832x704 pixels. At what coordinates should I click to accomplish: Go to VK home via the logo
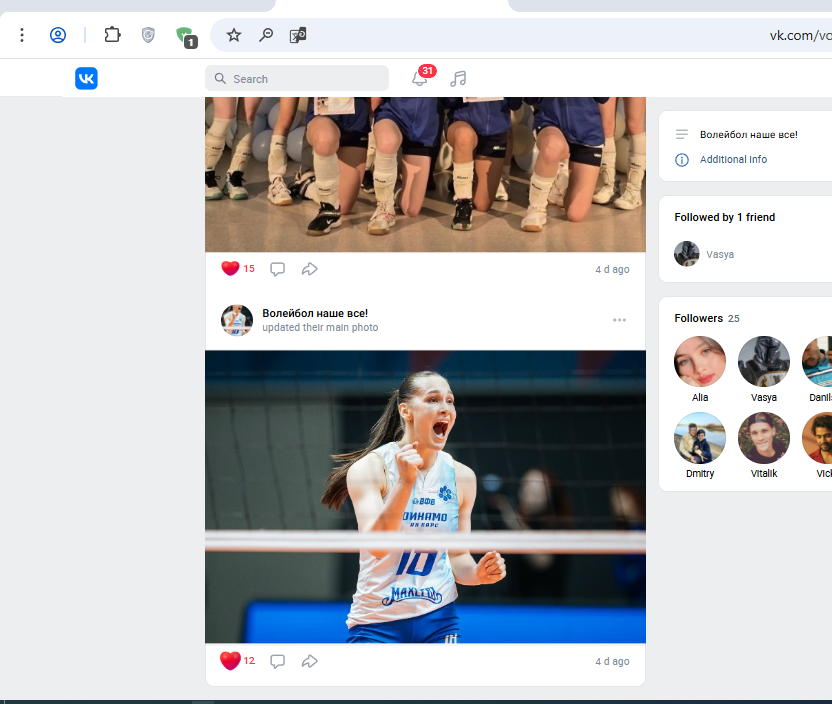point(86,79)
